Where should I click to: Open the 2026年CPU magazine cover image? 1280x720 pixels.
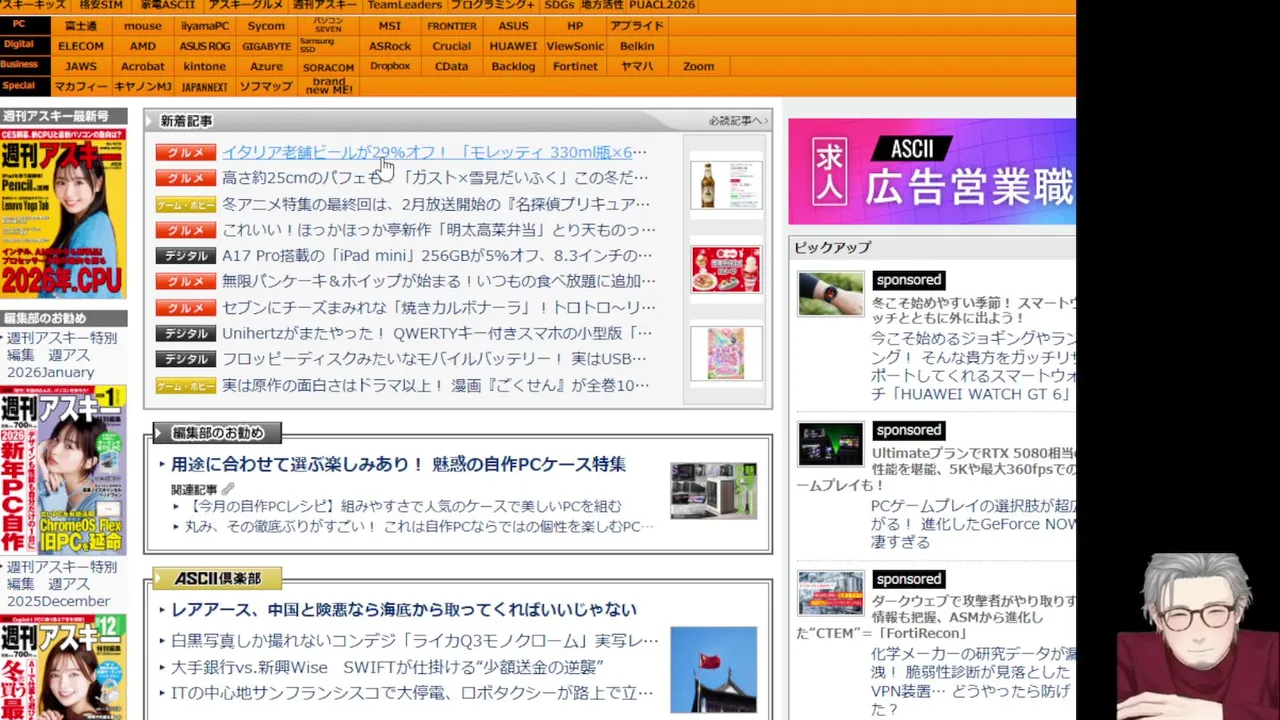pyautogui.click(x=63, y=213)
